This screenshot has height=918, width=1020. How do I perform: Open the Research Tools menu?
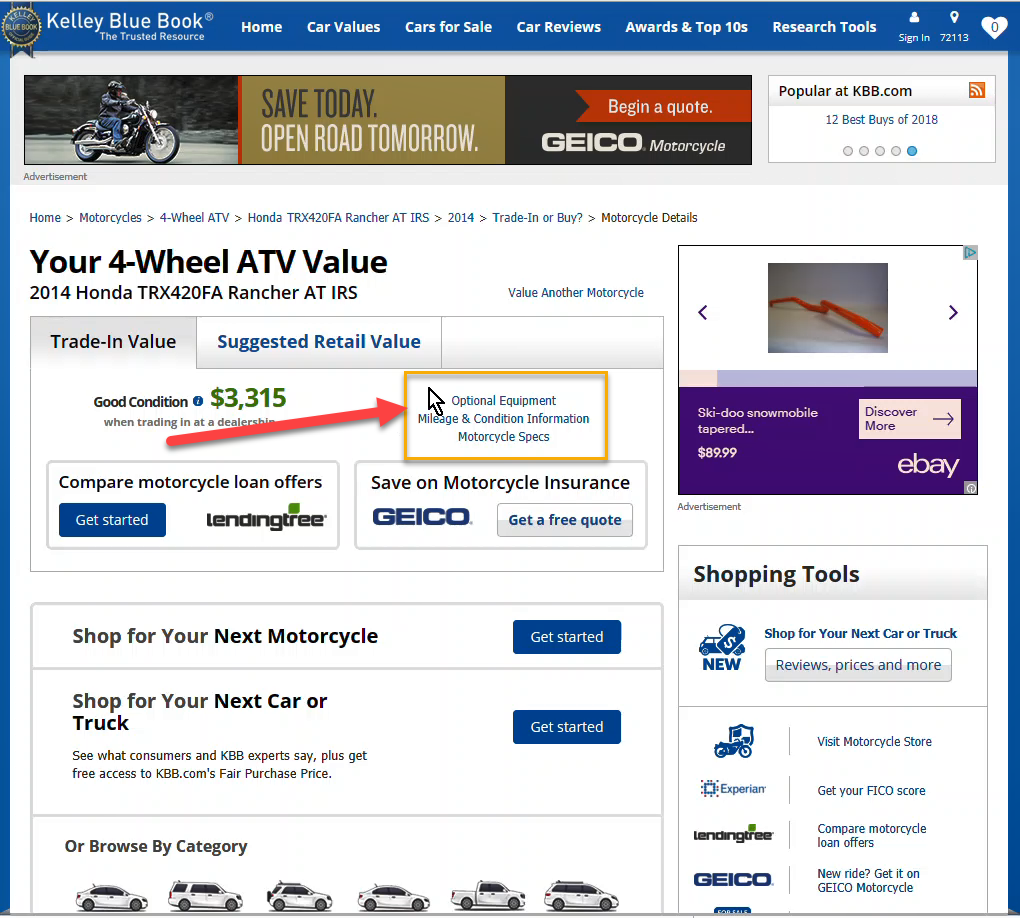(x=824, y=27)
